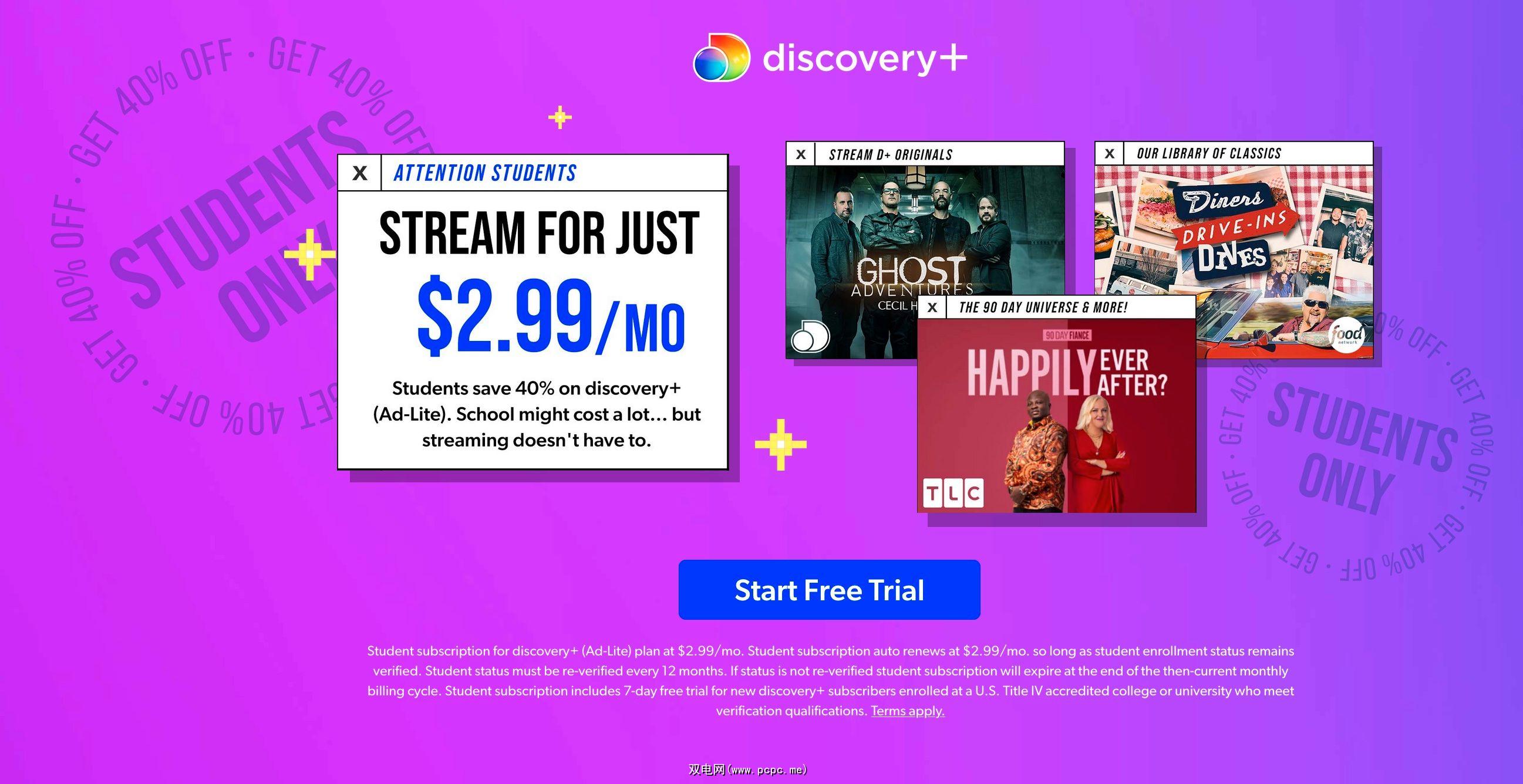This screenshot has height=784, width=1523.
Task: Open the Terms apply link
Action: tap(908, 711)
